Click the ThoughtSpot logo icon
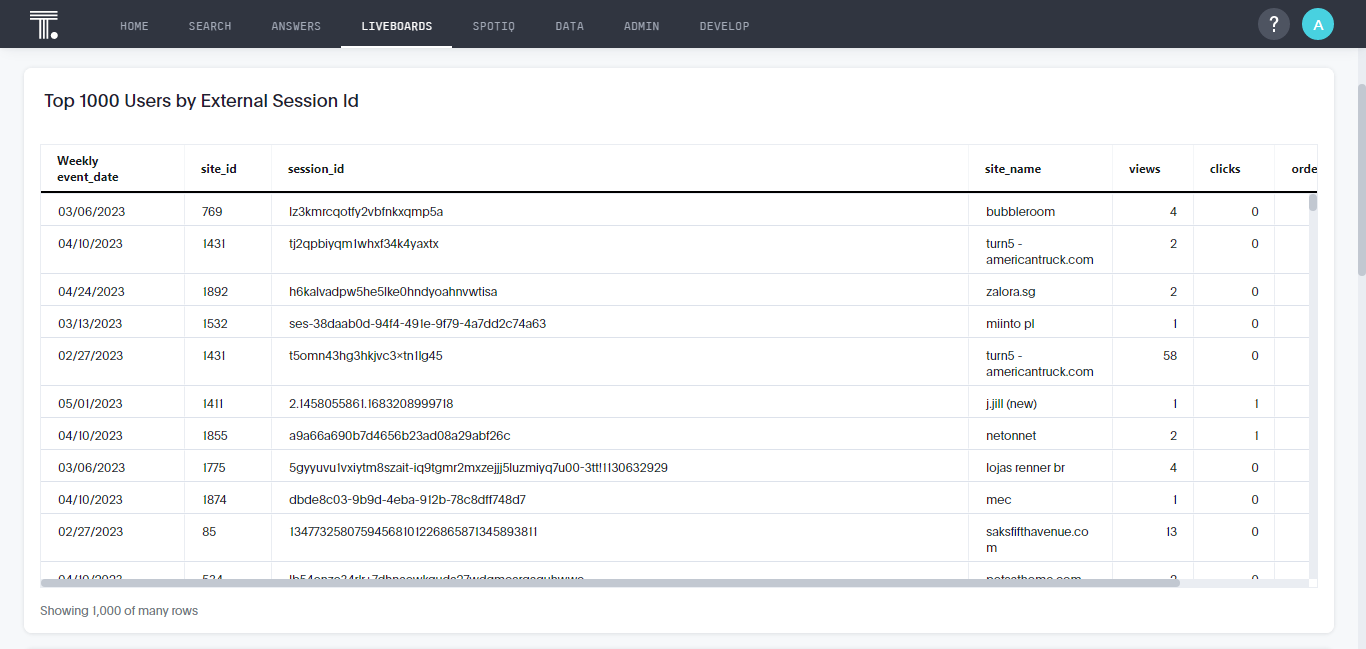1366x649 pixels. click(43, 25)
